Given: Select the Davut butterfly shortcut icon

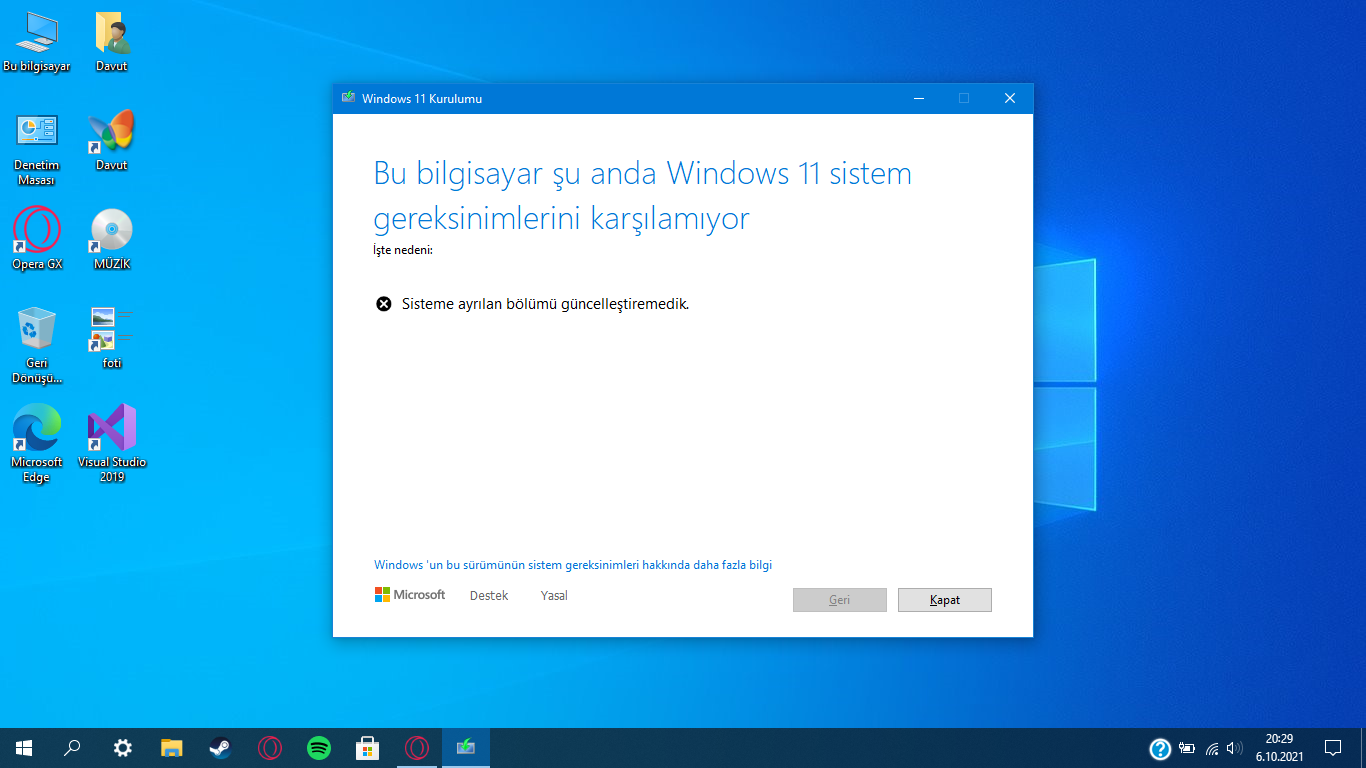Looking at the screenshot, I should pyautogui.click(x=112, y=141).
